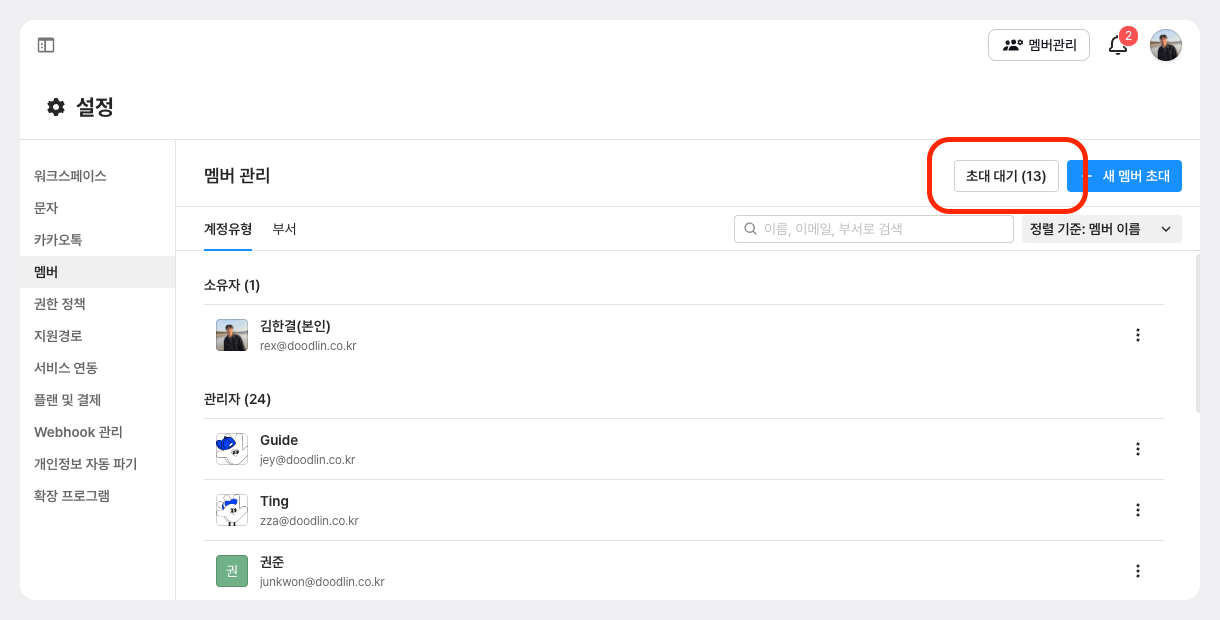Click the 새 멤버 초대 button
The width and height of the screenshot is (1220, 620).
1125,176
